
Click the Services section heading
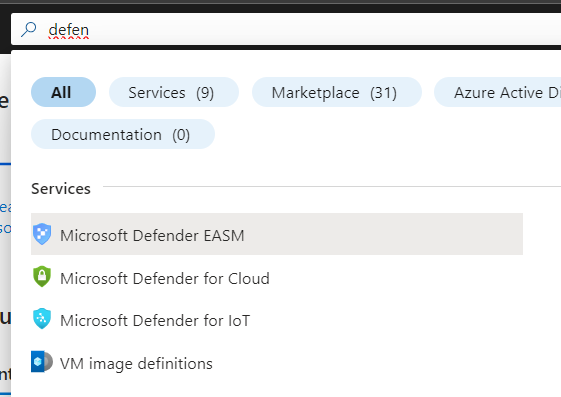tap(61, 188)
